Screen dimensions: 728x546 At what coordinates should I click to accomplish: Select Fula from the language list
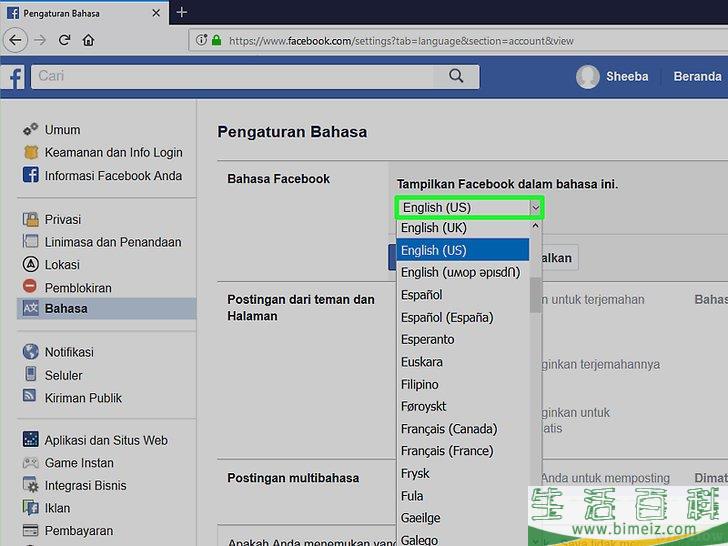coord(462,496)
